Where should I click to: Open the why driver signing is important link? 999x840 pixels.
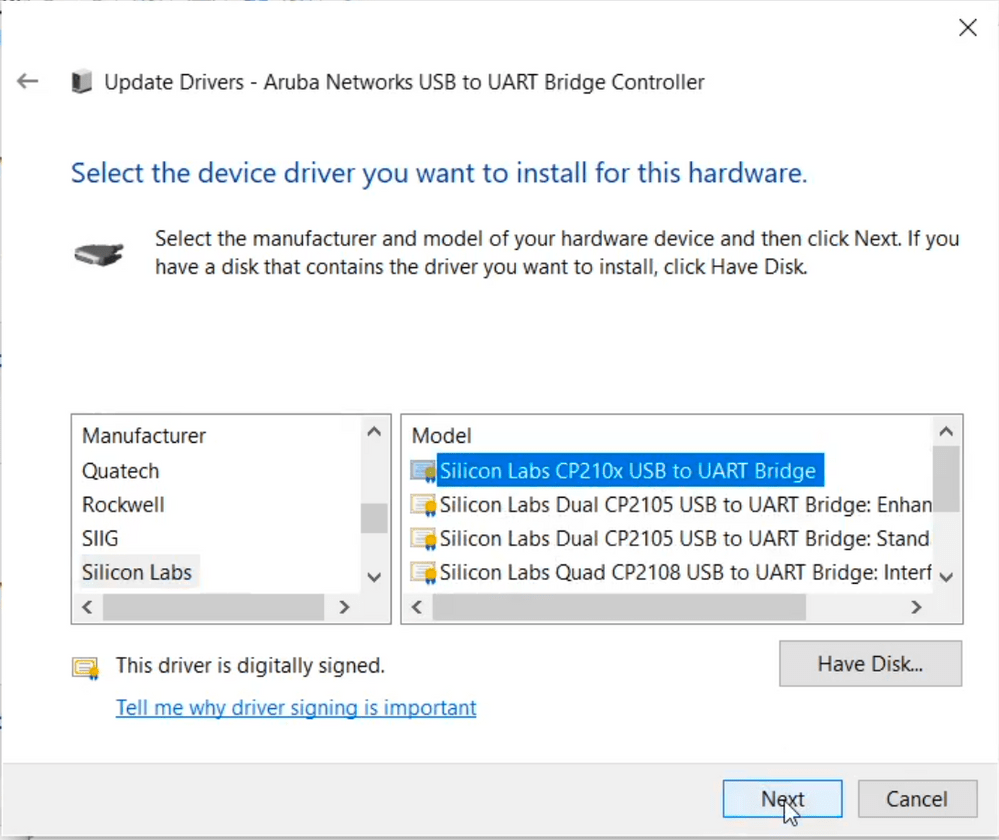tap(296, 707)
